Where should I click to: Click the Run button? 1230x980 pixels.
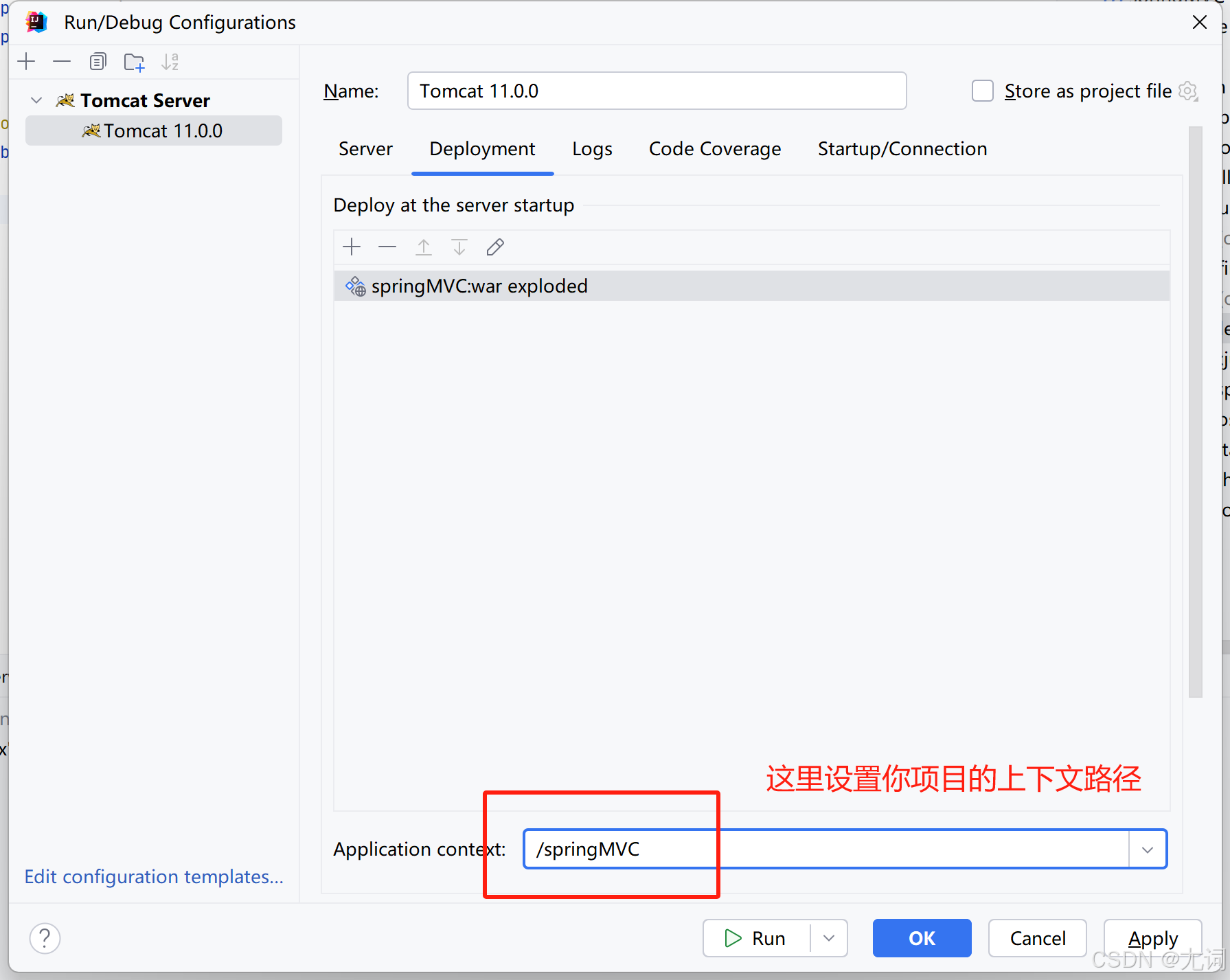click(755, 938)
